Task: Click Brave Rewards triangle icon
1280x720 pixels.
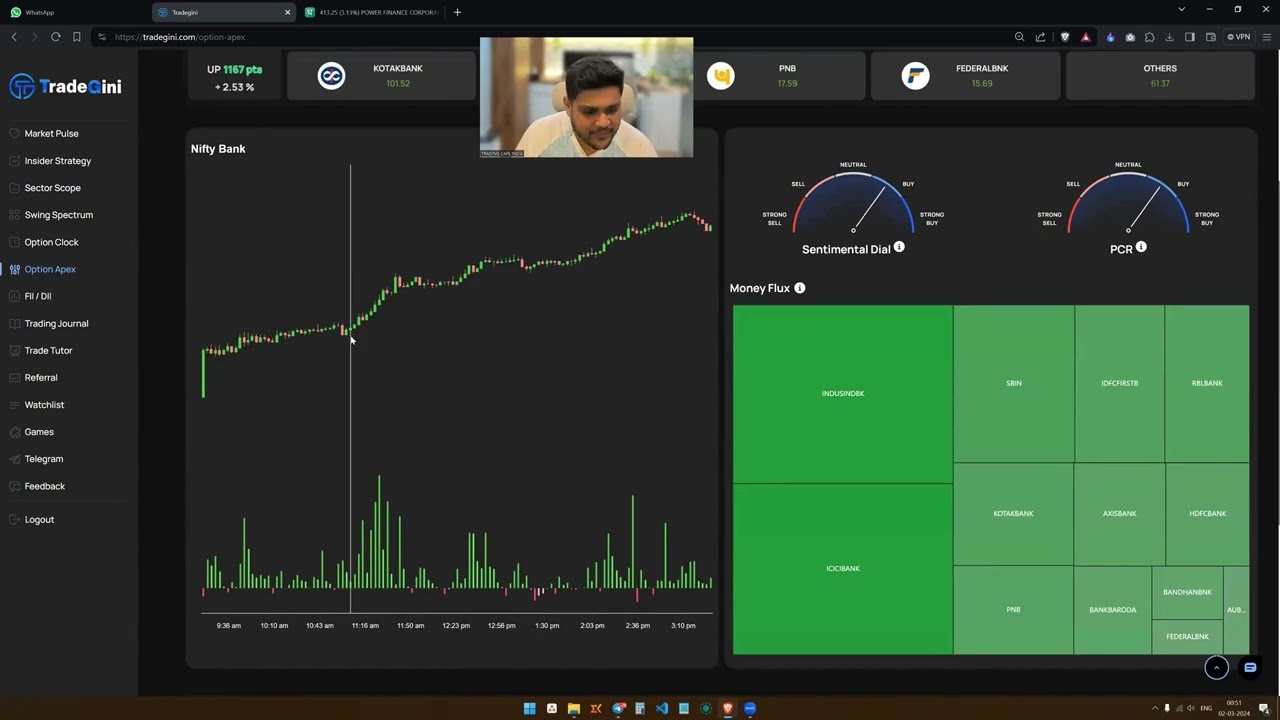Action: coord(1085,37)
